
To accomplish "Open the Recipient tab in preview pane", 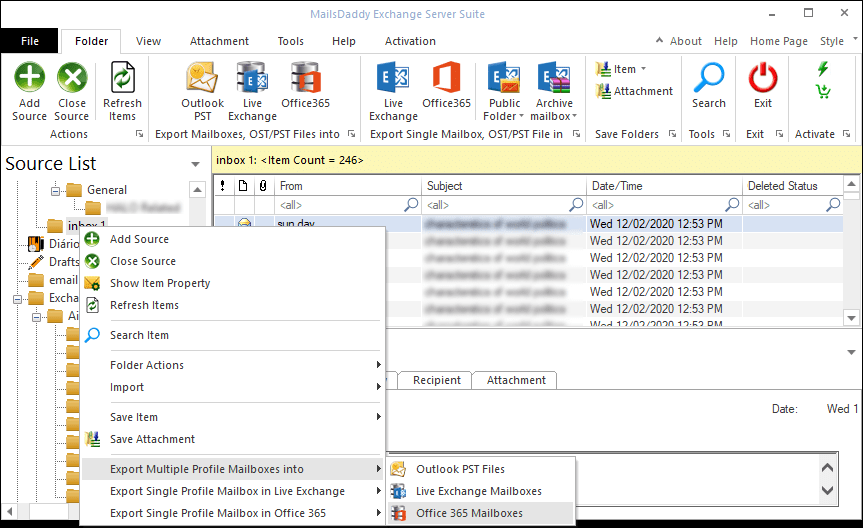I will pyautogui.click(x=436, y=380).
